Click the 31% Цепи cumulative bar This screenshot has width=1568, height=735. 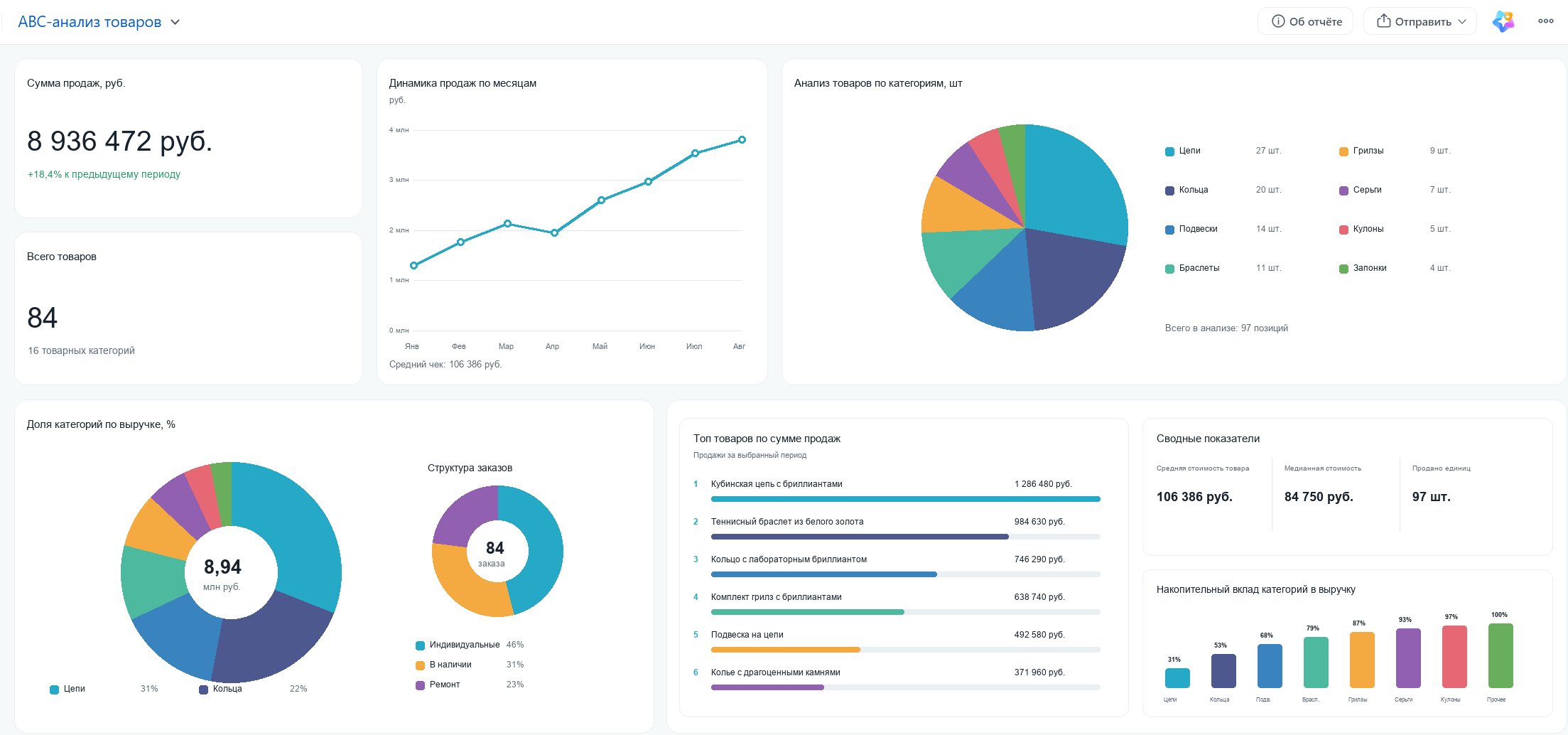[x=1177, y=678]
